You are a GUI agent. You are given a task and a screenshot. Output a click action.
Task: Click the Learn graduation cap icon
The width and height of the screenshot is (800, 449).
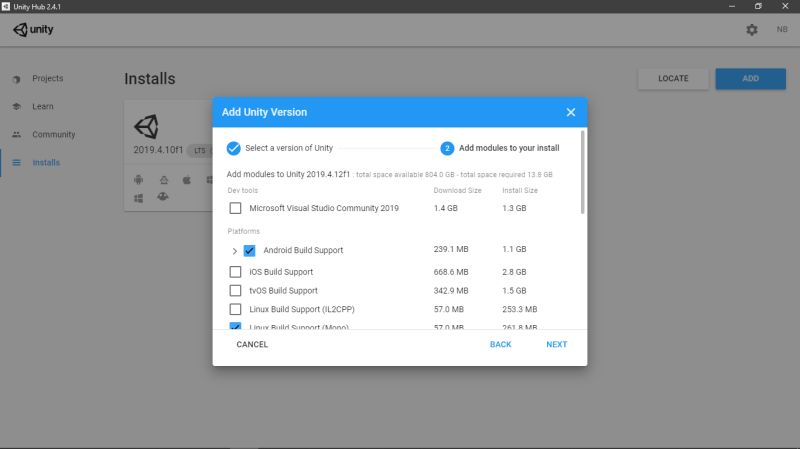[16, 107]
